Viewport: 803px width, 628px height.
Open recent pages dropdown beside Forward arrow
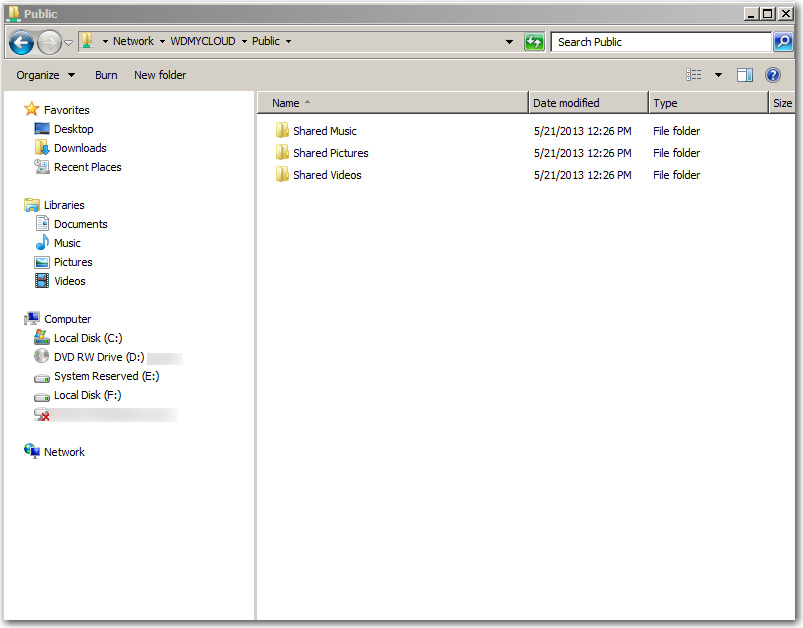pyautogui.click(x=68, y=43)
